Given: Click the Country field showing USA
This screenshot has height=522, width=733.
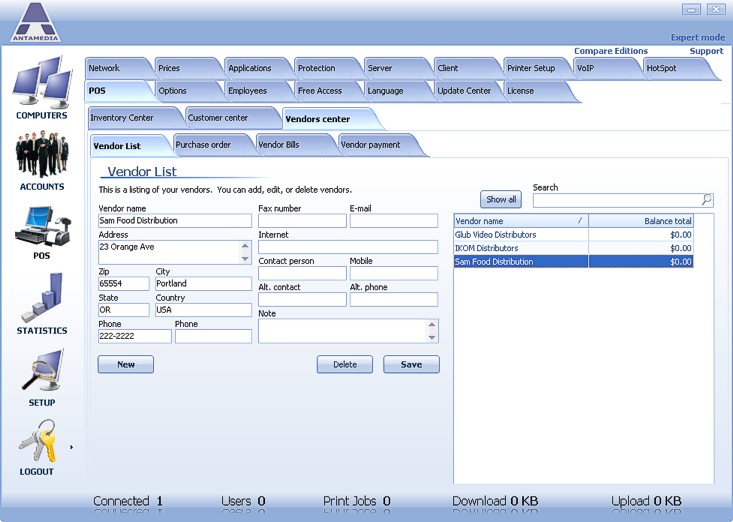Looking at the screenshot, I should [203, 310].
